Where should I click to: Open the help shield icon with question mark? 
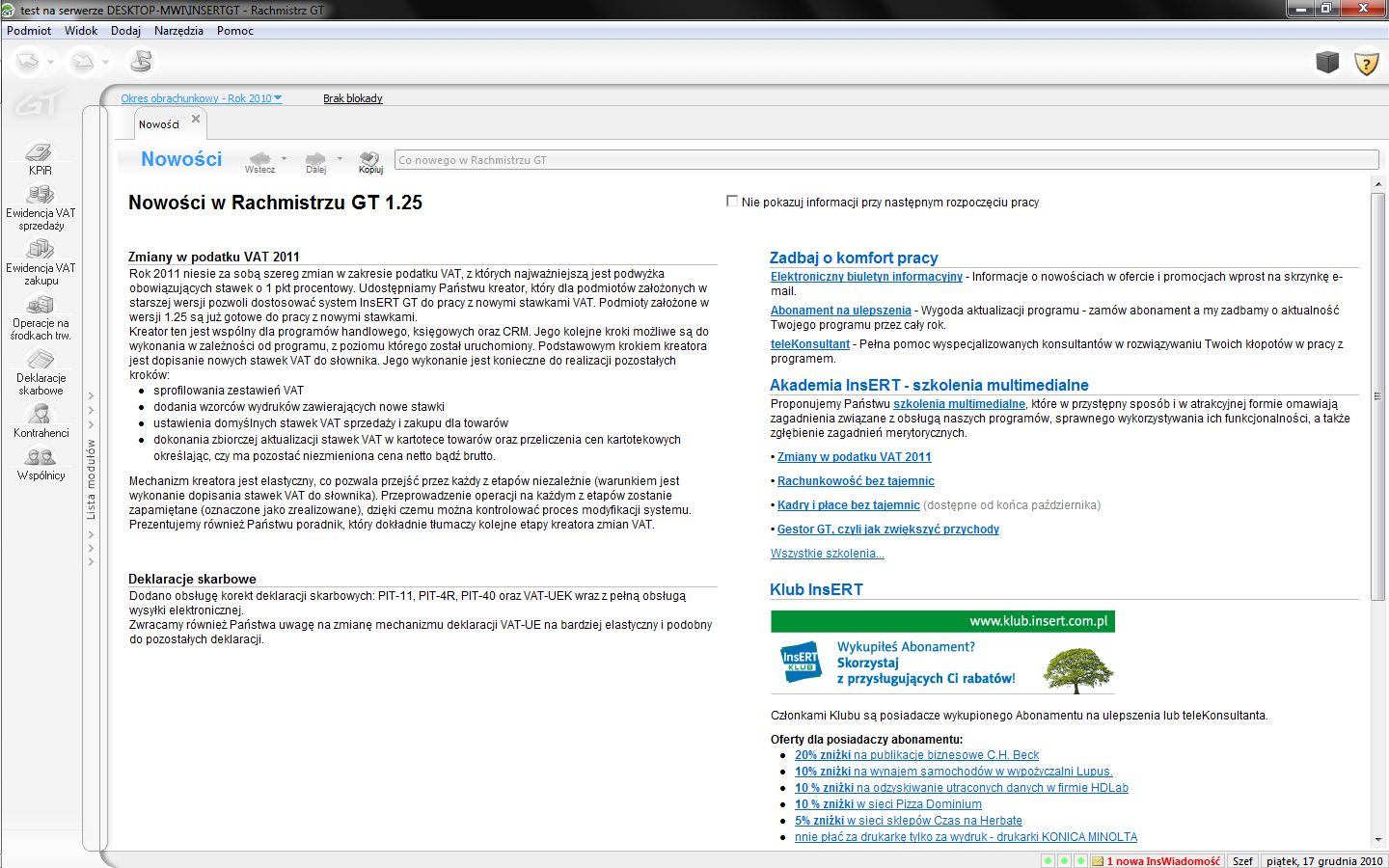point(1366,63)
